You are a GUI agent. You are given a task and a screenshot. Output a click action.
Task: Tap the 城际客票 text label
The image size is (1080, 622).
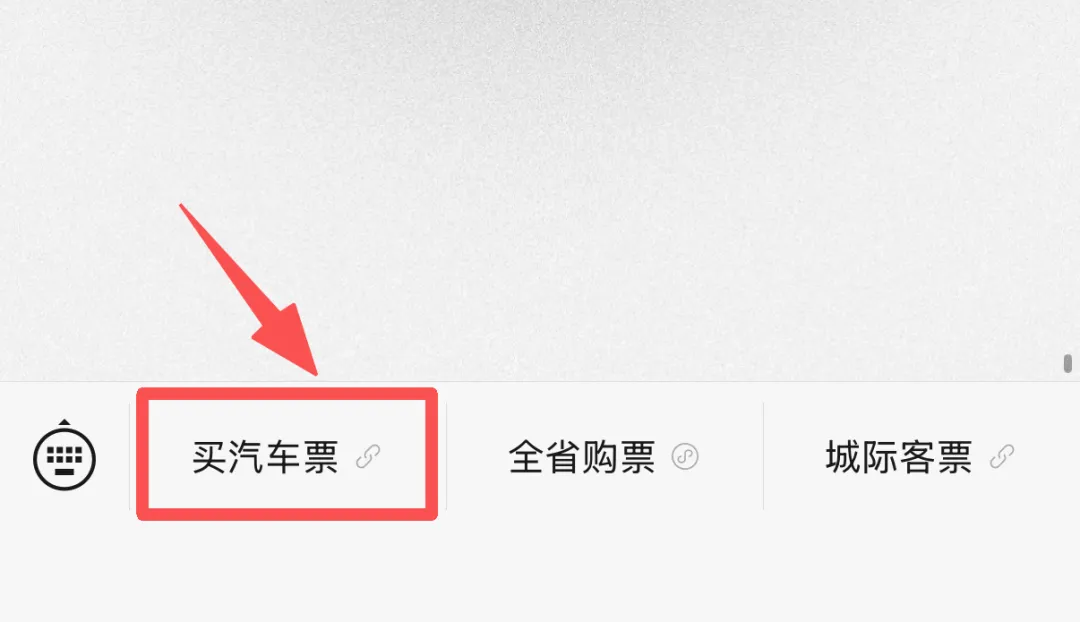point(899,457)
